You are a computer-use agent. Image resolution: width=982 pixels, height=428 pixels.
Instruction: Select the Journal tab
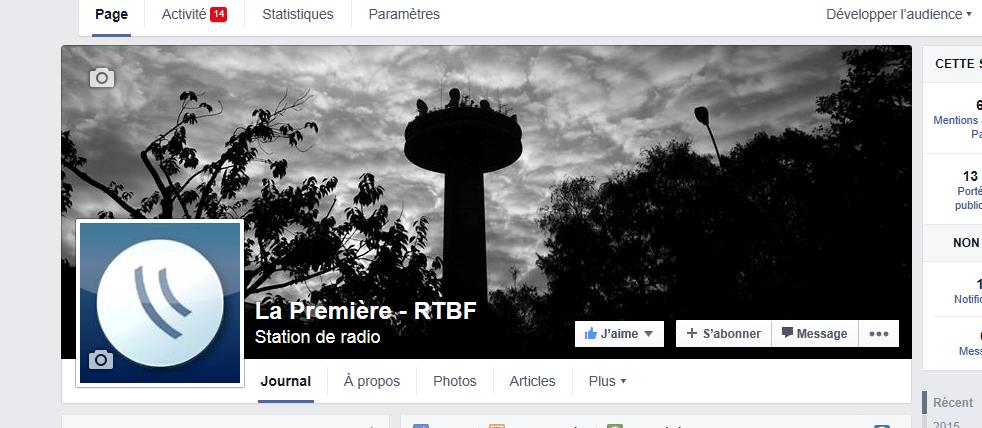coord(286,381)
